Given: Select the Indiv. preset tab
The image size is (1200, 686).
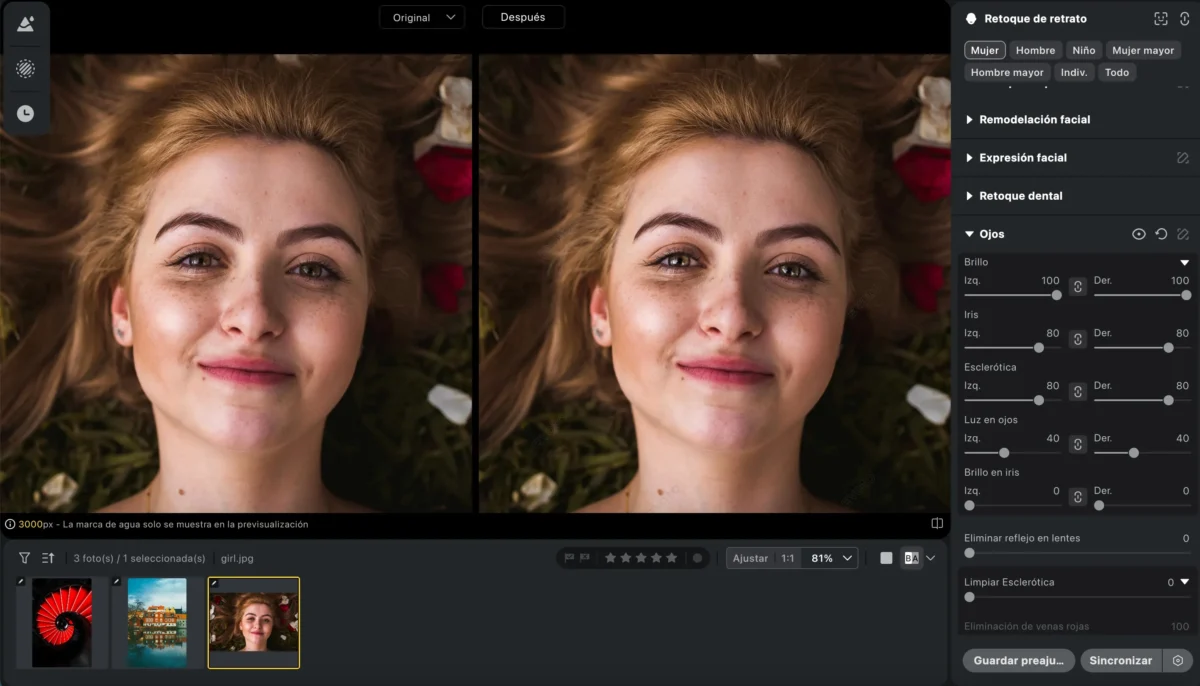Looking at the screenshot, I should pyautogui.click(x=1074, y=72).
